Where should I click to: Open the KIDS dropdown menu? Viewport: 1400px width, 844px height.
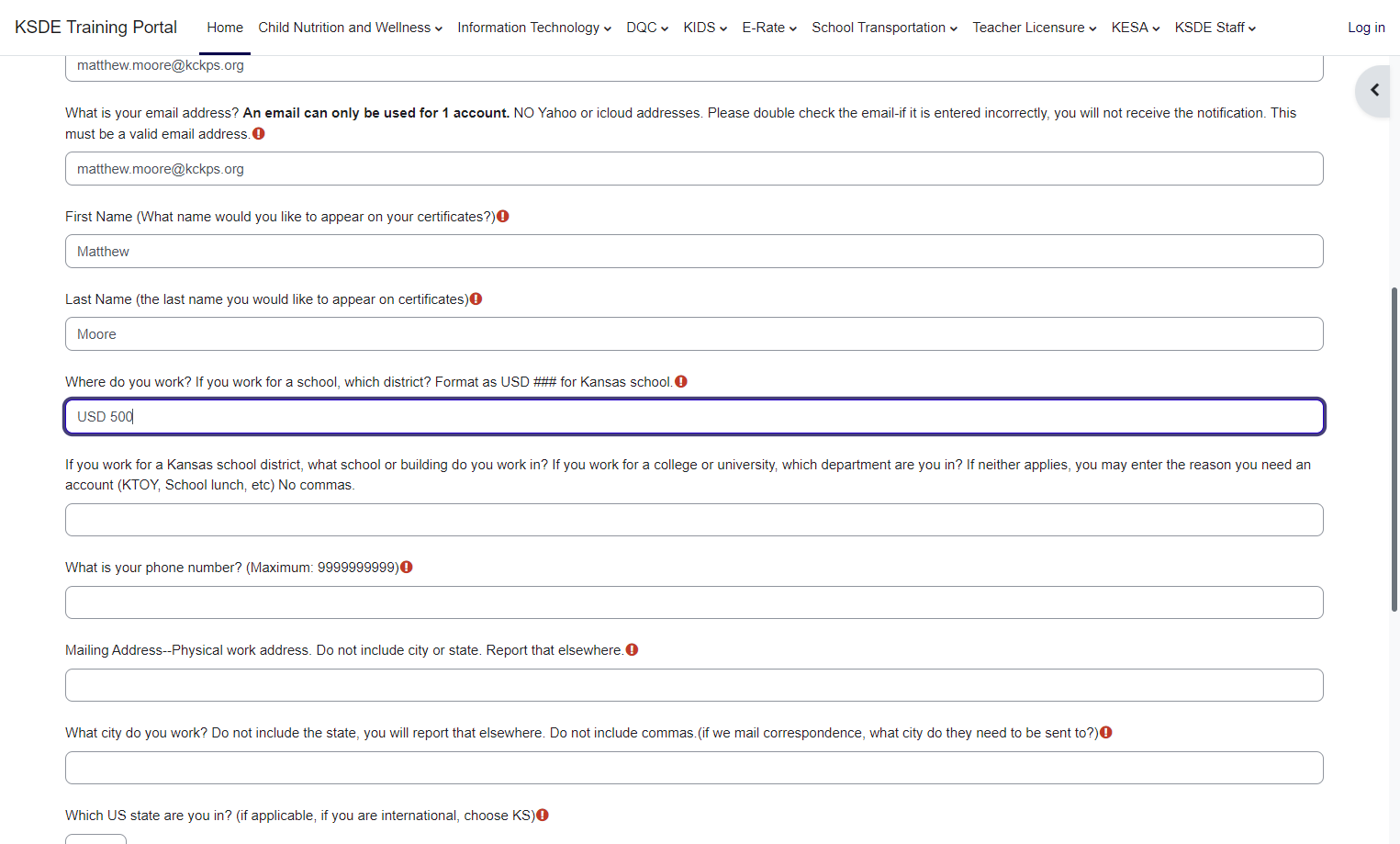pos(705,28)
